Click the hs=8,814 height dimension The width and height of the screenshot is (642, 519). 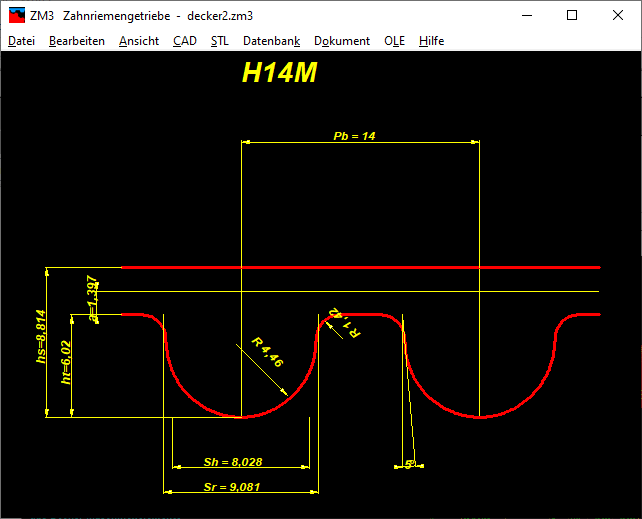tap(41, 336)
